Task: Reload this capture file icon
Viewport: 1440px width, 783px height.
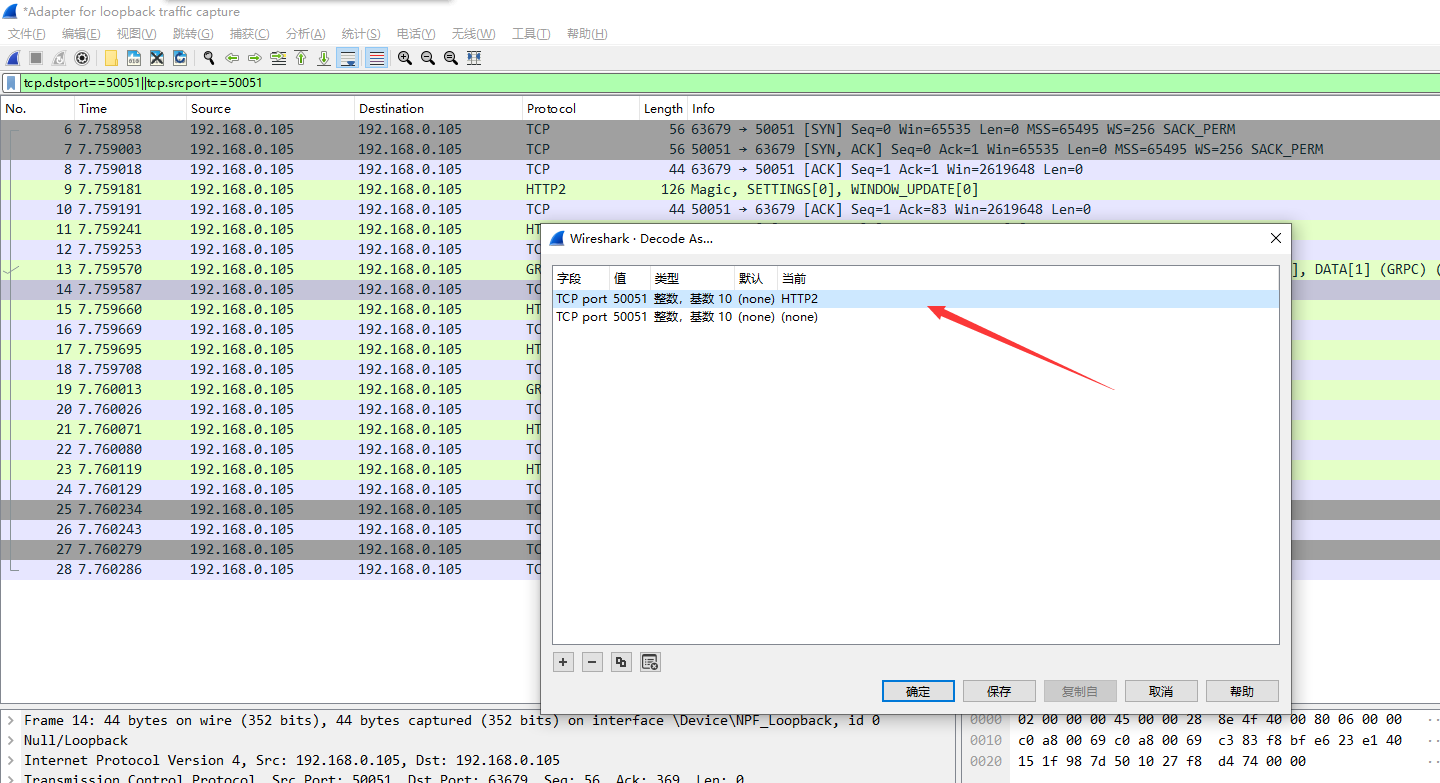Action: point(180,58)
